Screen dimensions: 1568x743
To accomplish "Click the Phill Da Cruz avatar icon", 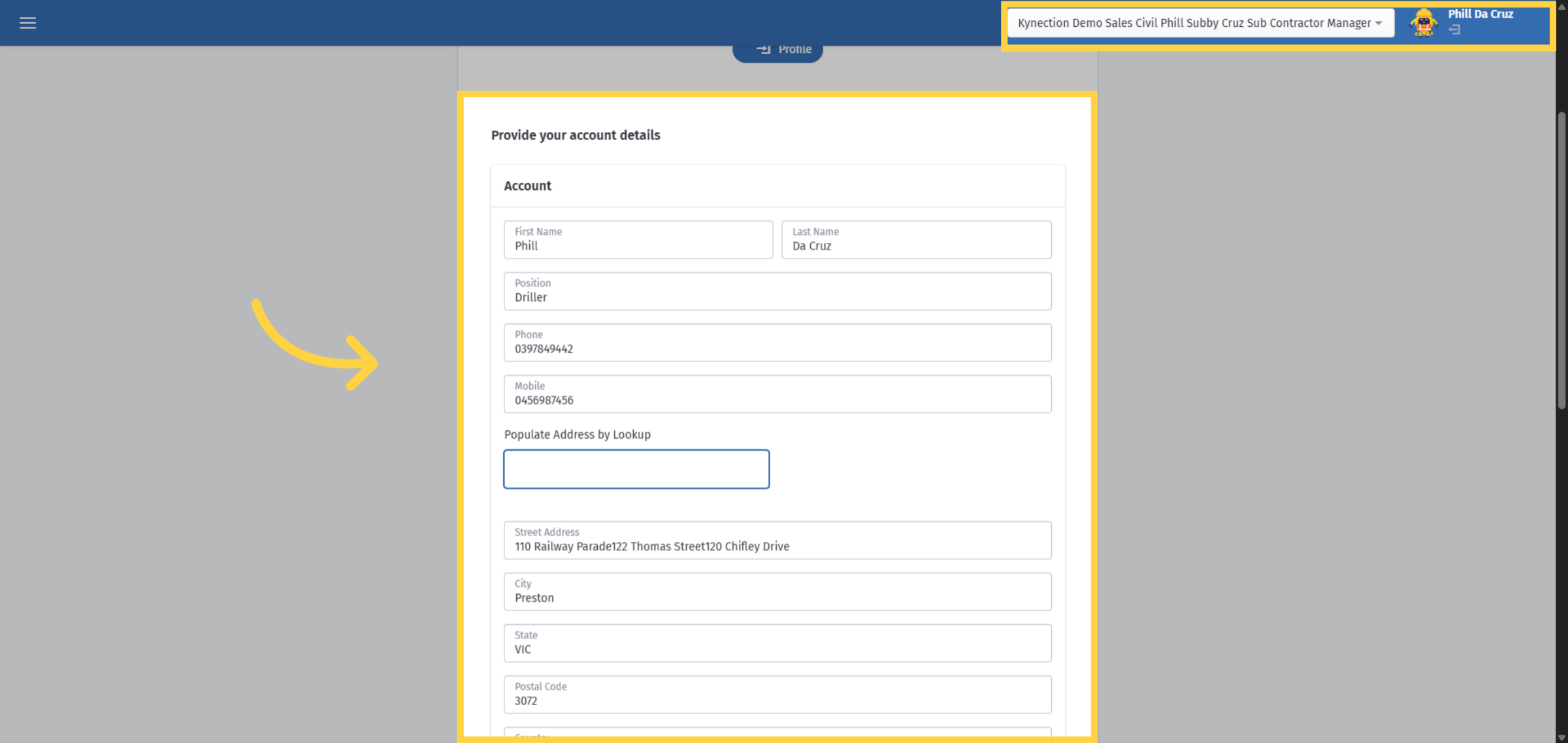I will (1423, 23).
